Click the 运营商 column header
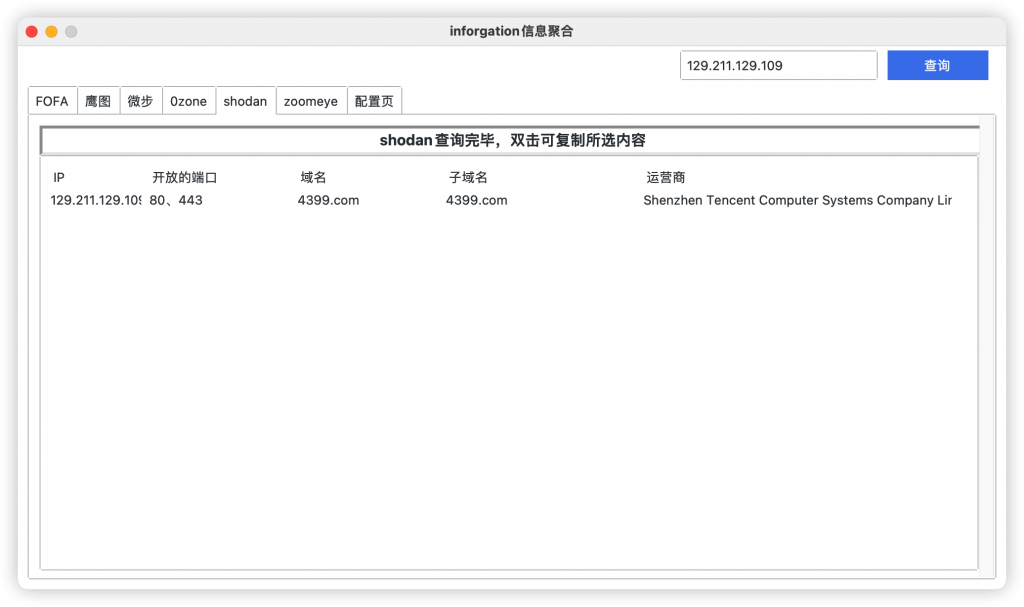 click(x=665, y=177)
